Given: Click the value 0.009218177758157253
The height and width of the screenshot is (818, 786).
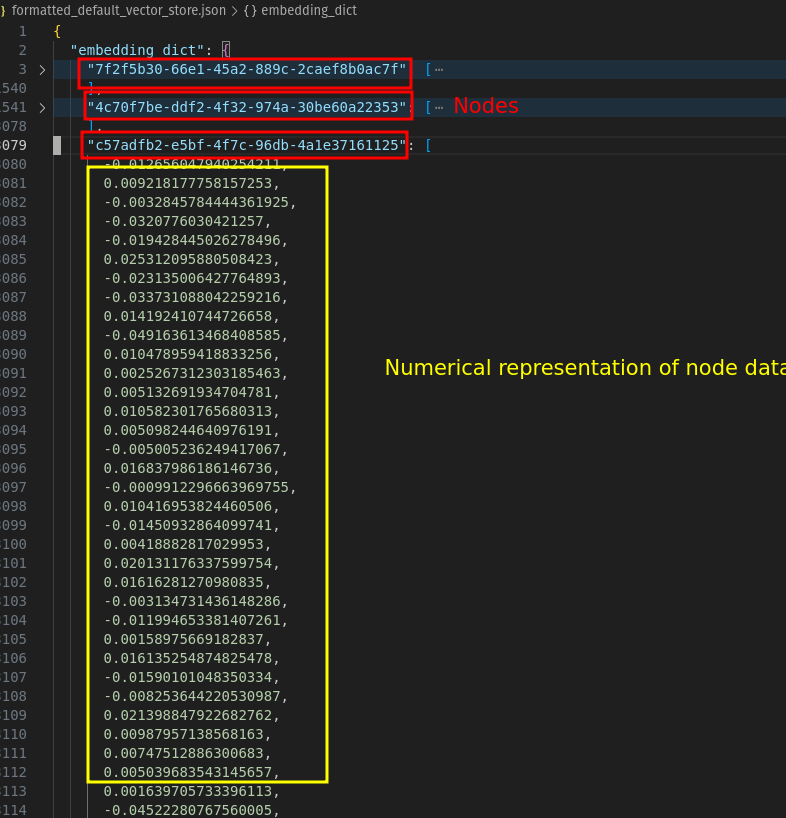Looking at the screenshot, I should click(x=192, y=183).
